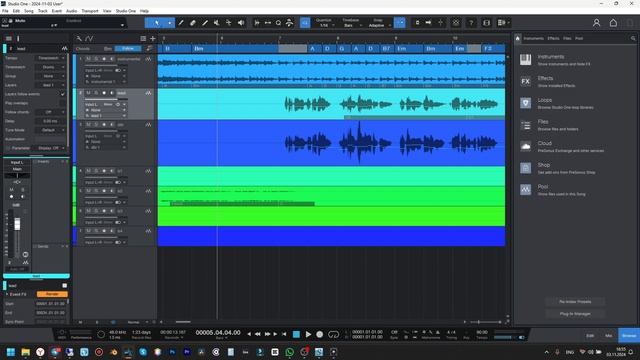The height and width of the screenshot is (360, 640).
Task: Click the Stop transport button
Action: point(297,334)
